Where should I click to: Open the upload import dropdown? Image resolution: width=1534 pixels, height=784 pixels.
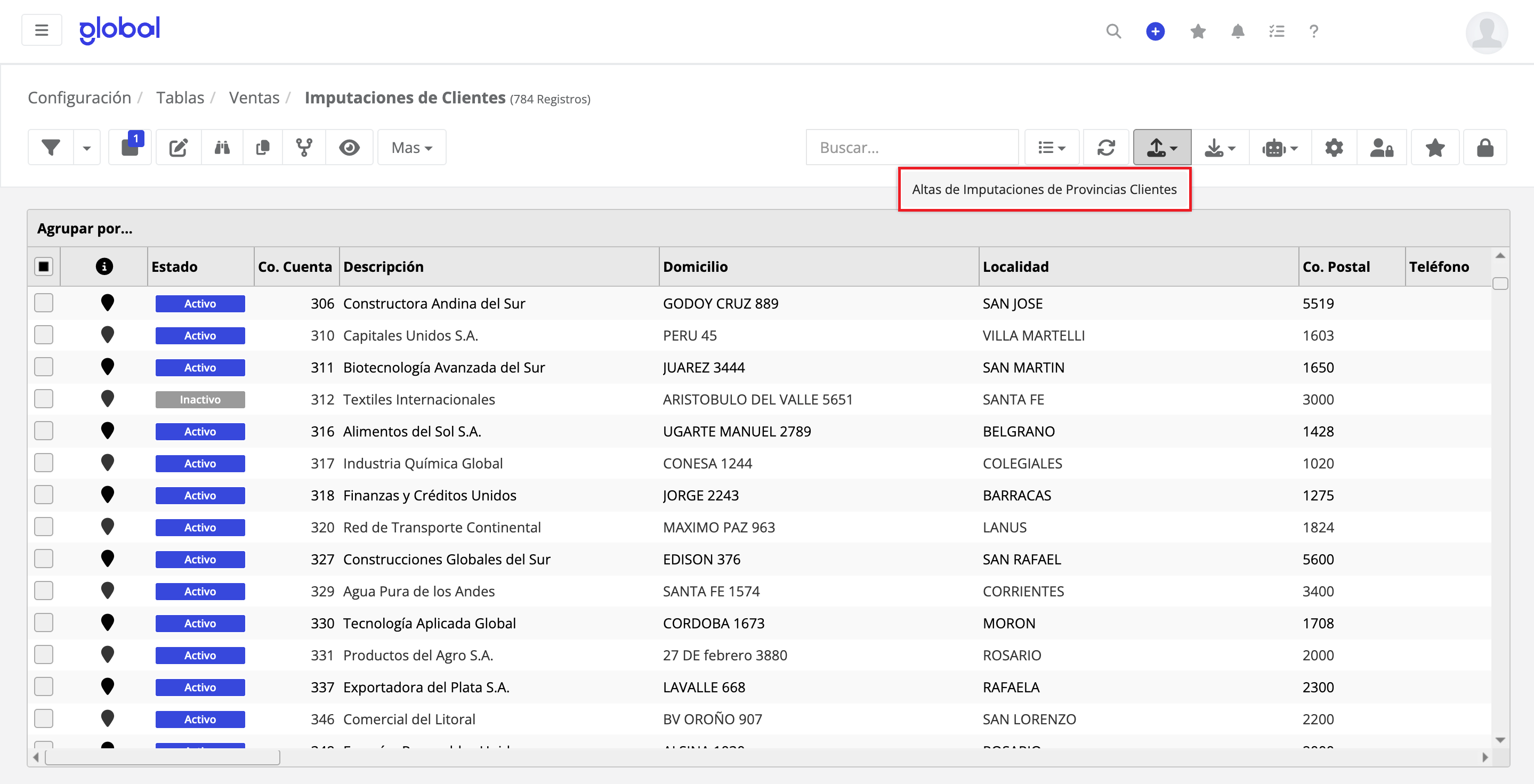[1162, 147]
